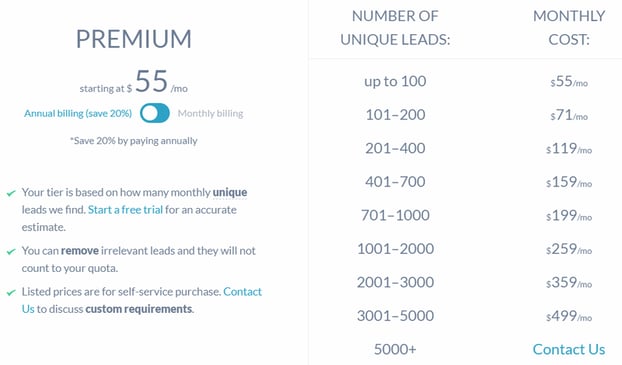Click the checkmark next to remove irrelevant leads

point(11,252)
